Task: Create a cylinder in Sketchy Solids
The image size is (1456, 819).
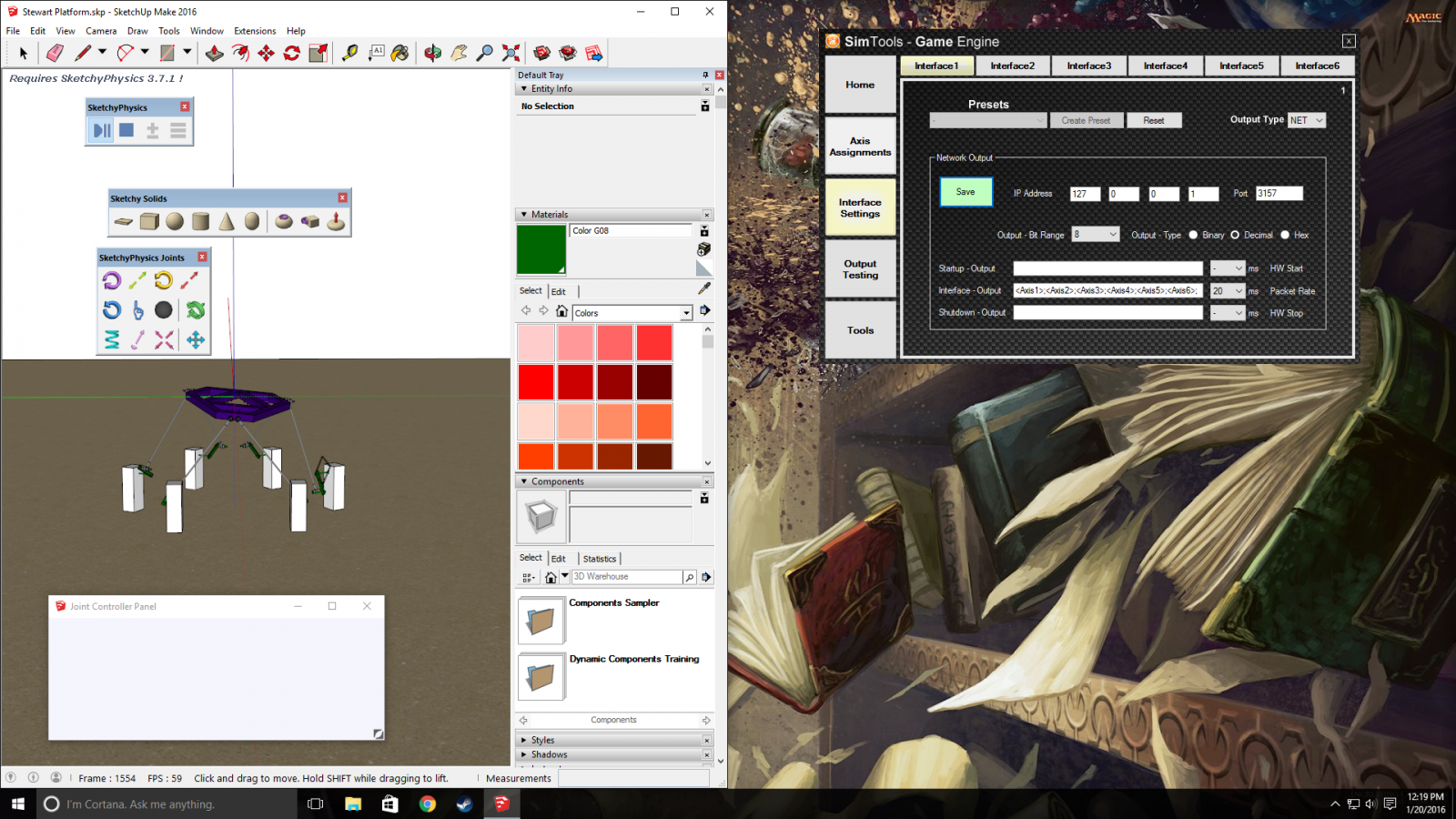Action: pyautogui.click(x=201, y=221)
